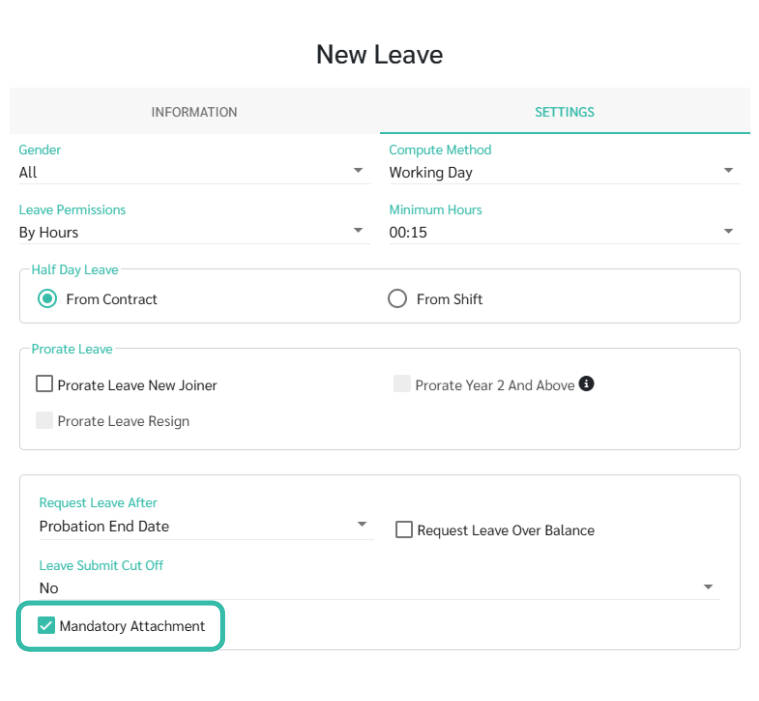
Task: Expand the Compute Method dropdown
Action: [563, 172]
